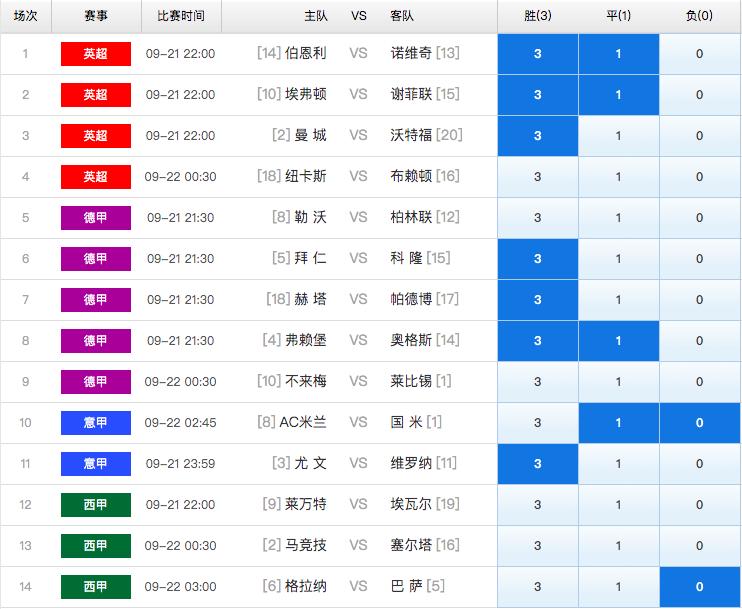Toggle loss (0) for AC米兰 vs 国米

pos(699,423)
